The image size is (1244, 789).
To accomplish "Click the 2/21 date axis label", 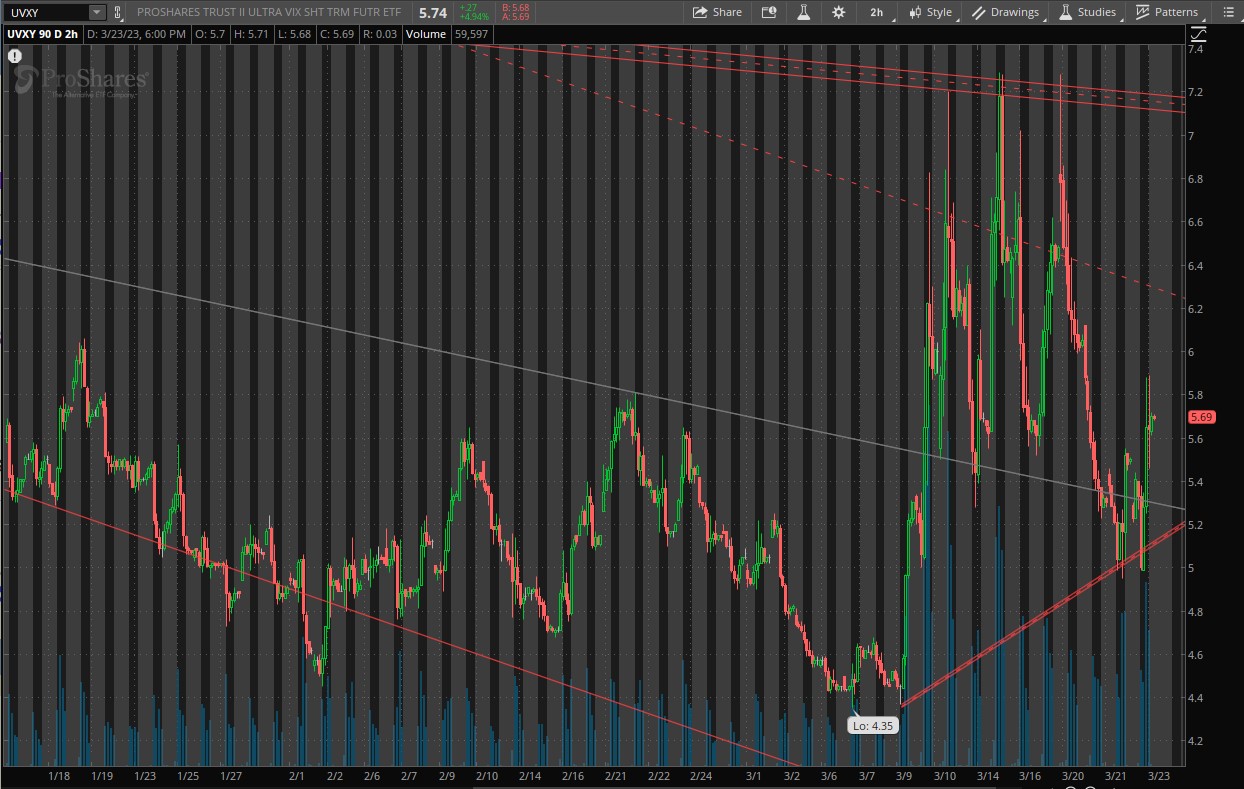I will click(x=616, y=776).
